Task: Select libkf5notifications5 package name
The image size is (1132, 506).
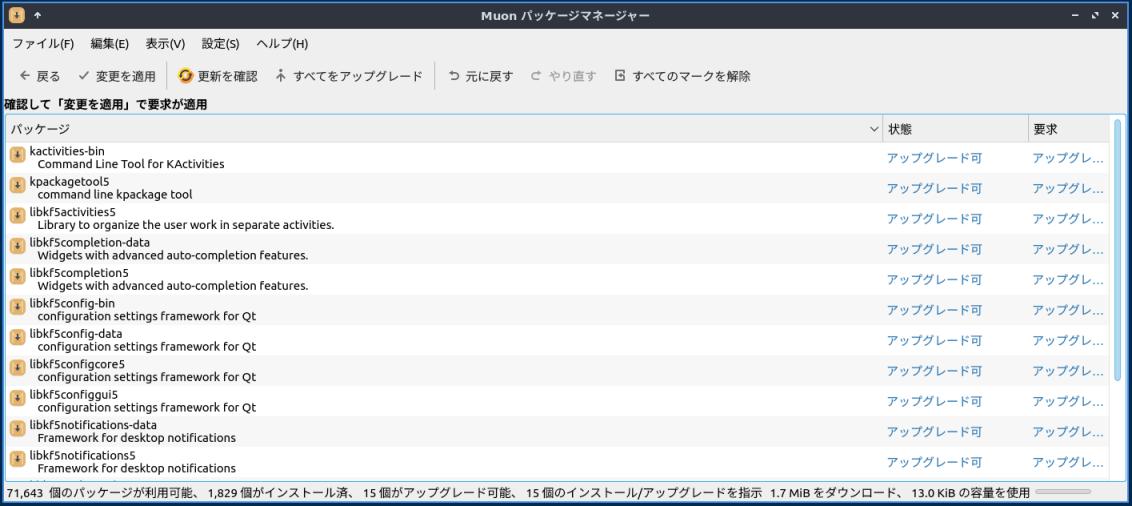Action: click(82, 454)
